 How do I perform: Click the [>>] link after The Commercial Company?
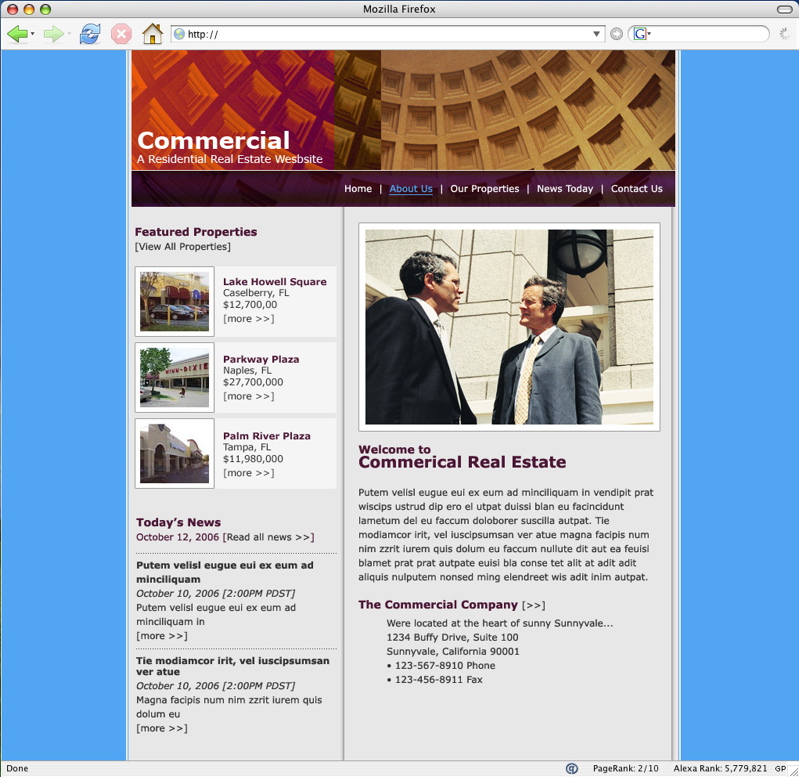(534, 605)
